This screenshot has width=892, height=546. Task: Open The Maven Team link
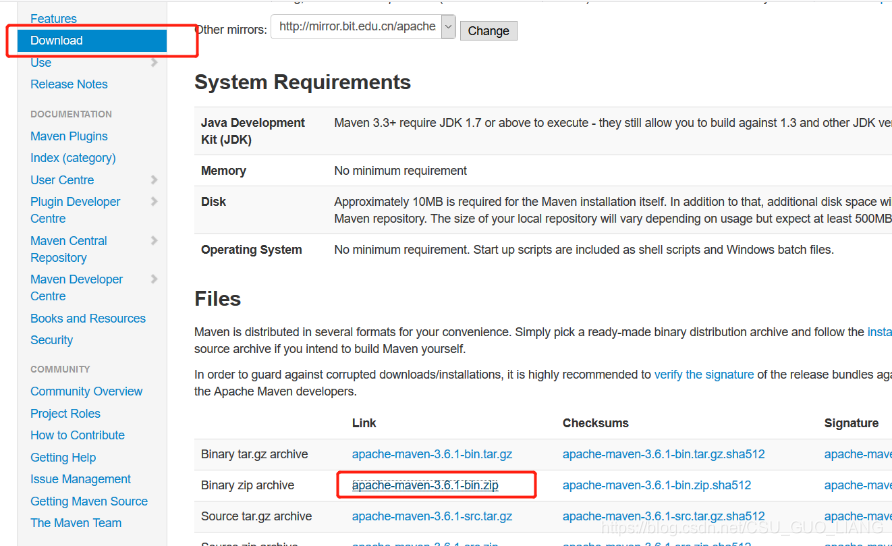coord(76,523)
